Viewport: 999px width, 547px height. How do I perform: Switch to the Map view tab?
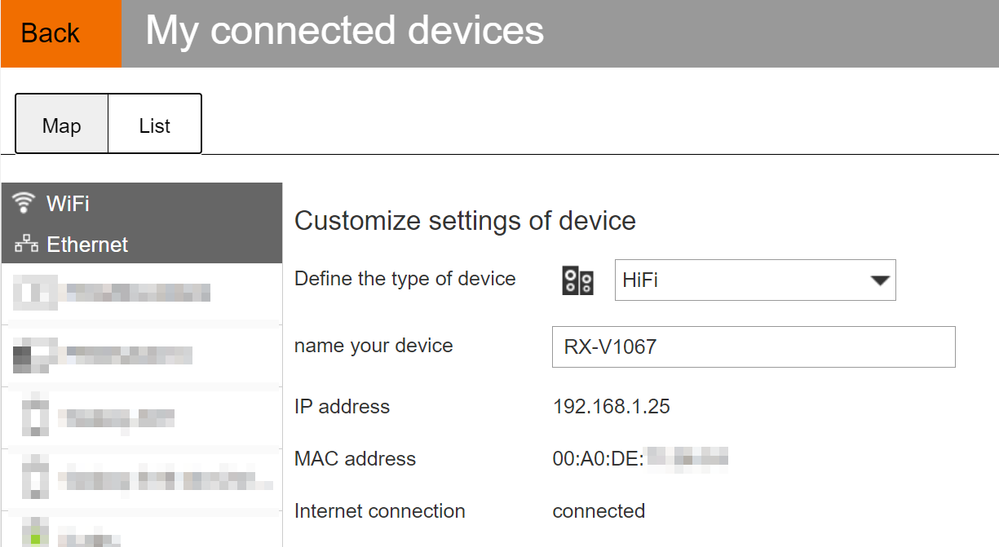pos(61,126)
